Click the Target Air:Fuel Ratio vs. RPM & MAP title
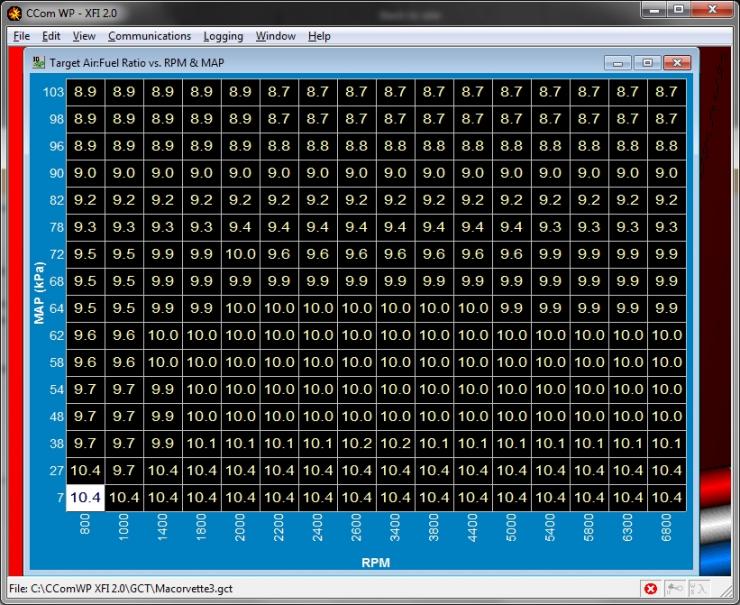This screenshot has width=740, height=605. tap(137, 62)
